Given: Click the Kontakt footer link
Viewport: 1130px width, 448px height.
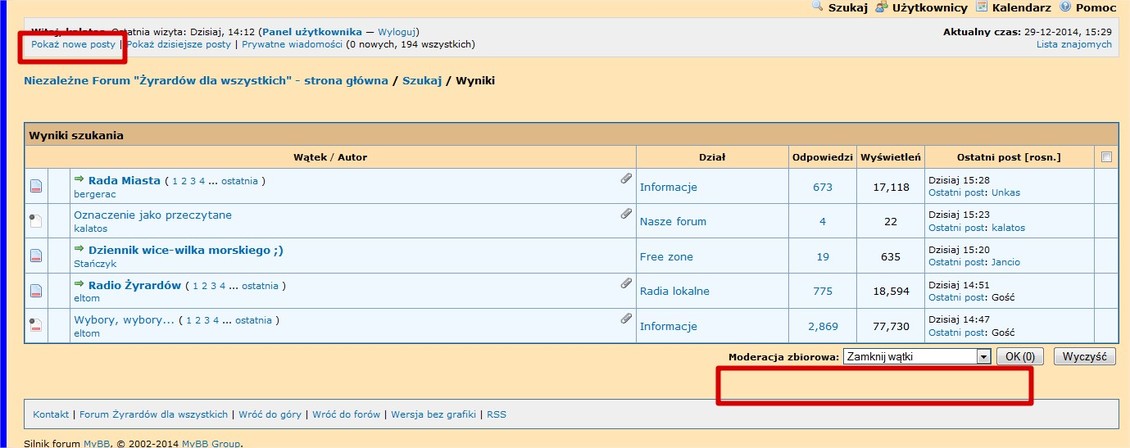Looking at the screenshot, I should [x=51, y=415].
